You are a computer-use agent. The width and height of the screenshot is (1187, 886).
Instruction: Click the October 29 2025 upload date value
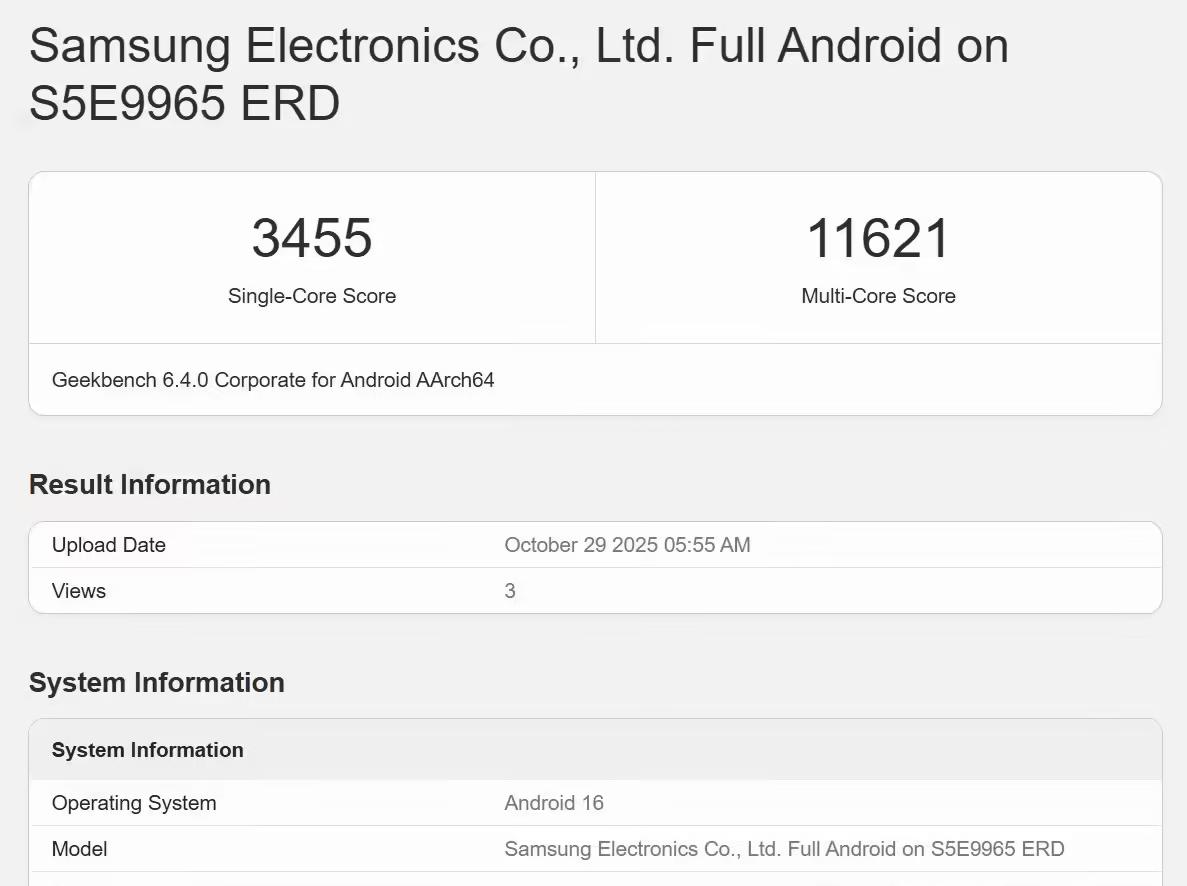(627, 545)
